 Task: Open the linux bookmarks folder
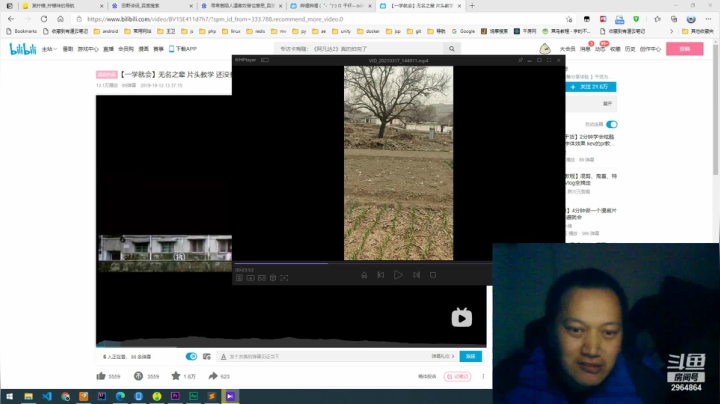point(231,31)
